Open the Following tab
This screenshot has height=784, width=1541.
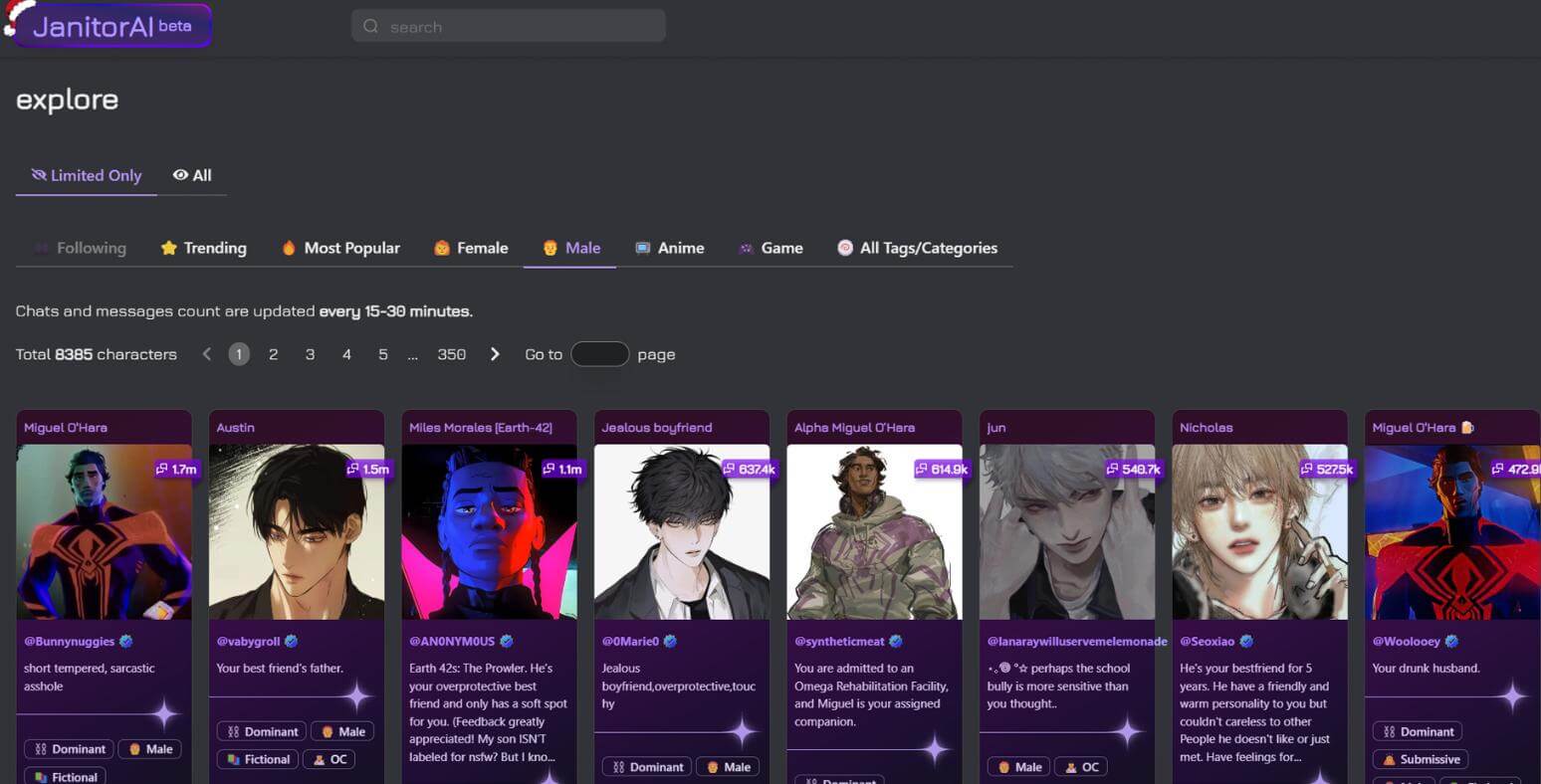click(x=80, y=248)
